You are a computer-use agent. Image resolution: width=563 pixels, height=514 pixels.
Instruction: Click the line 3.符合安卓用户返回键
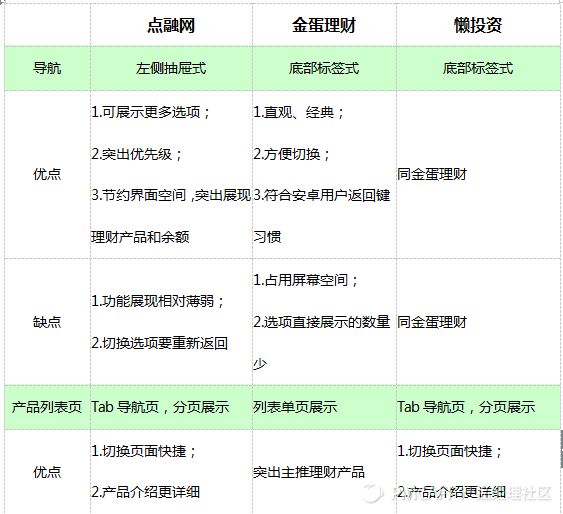point(322,196)
